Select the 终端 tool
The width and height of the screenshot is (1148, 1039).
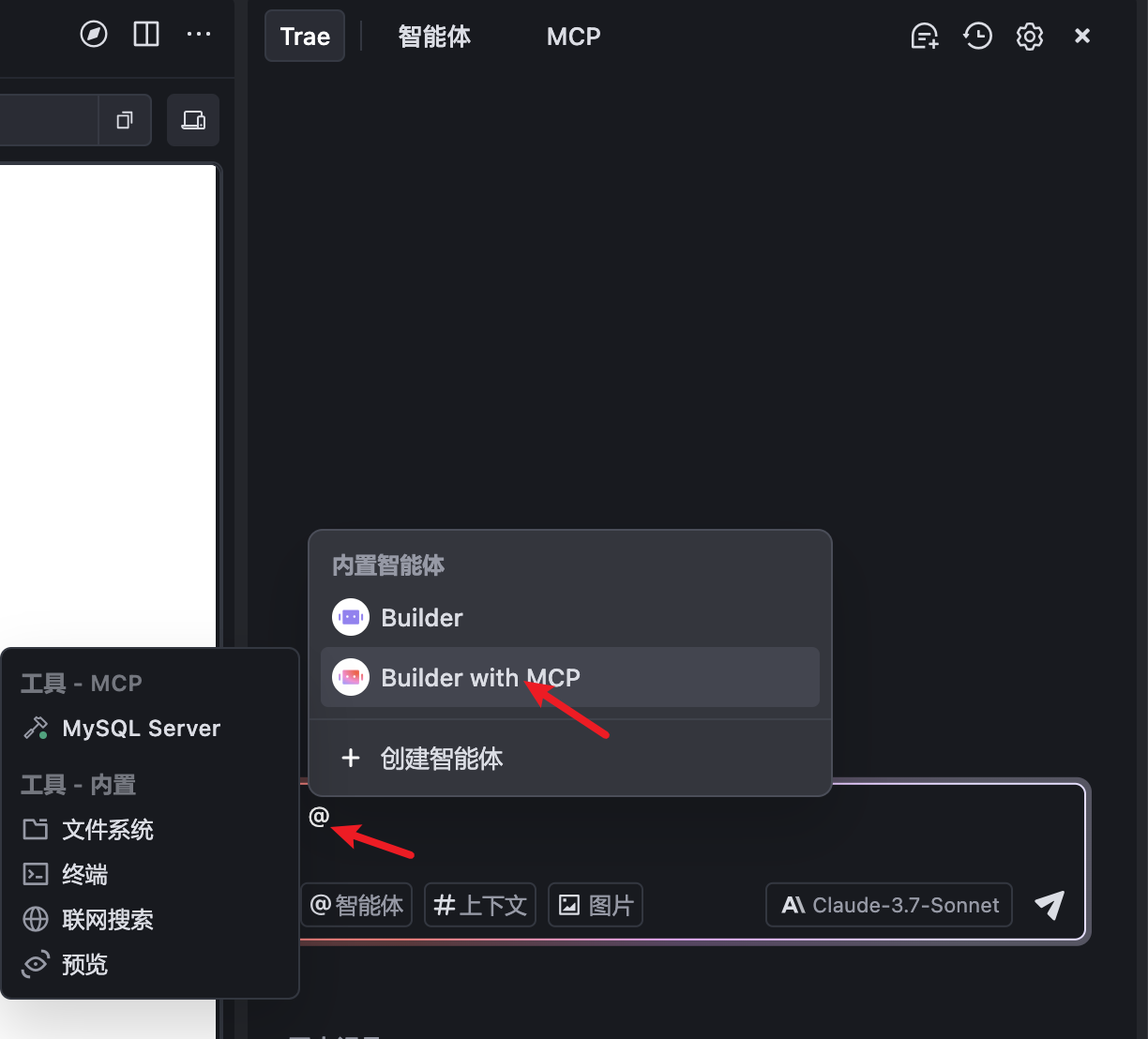pyautogui.click(x=150, y=875)
